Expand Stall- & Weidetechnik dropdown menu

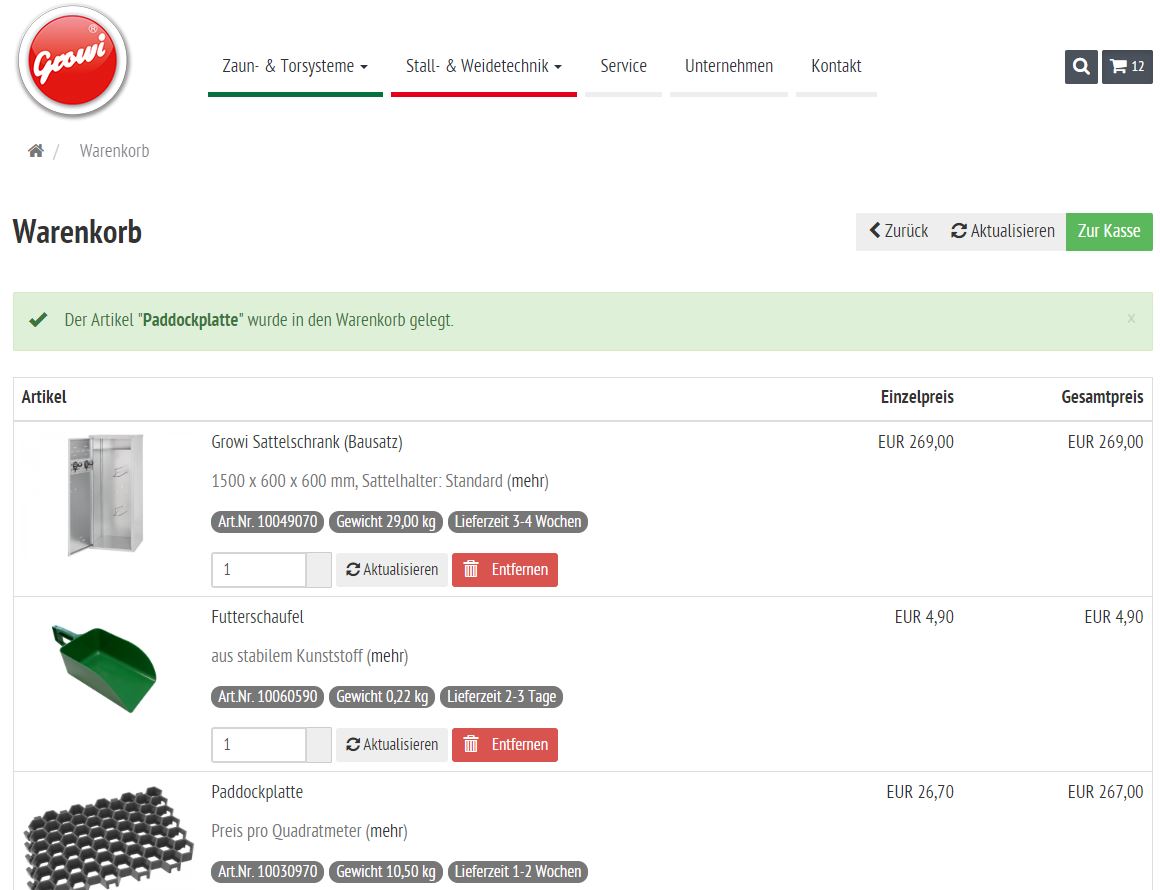click(483, 66)
